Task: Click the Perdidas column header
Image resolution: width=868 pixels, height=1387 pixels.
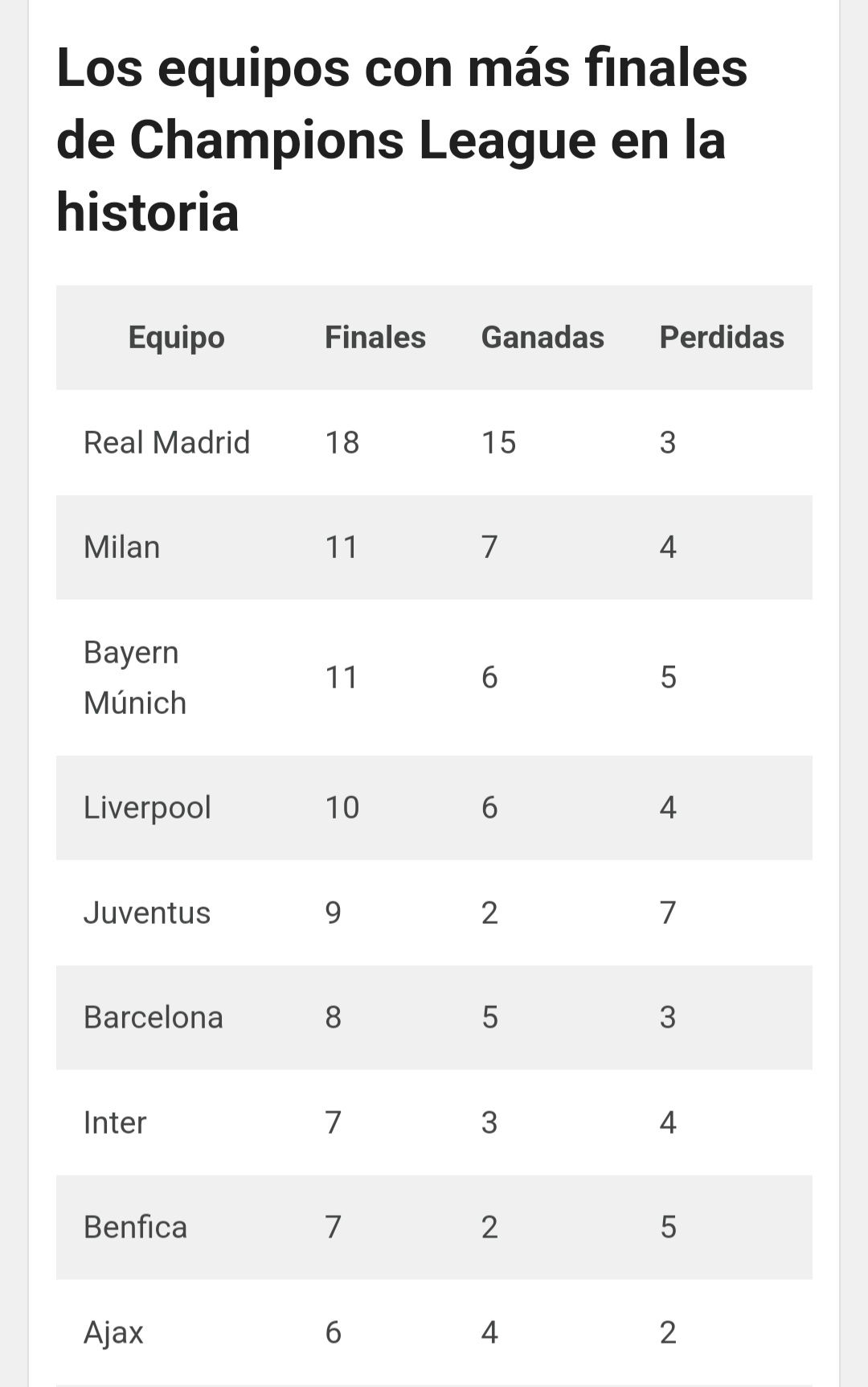Action: pos(722,338)
